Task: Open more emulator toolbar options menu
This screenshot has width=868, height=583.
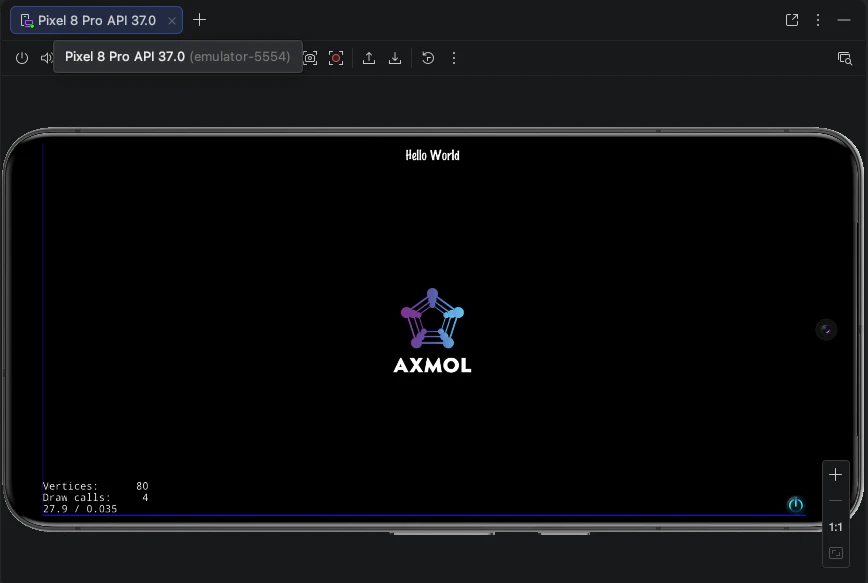Action: pyautogui.click(x=454, y=58)
